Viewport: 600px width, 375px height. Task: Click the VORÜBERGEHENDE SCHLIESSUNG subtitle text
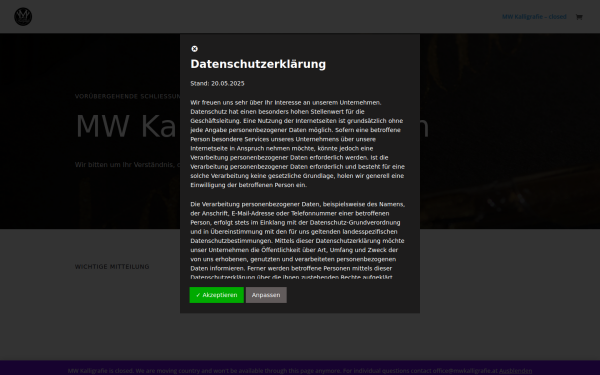coord(127,96)
